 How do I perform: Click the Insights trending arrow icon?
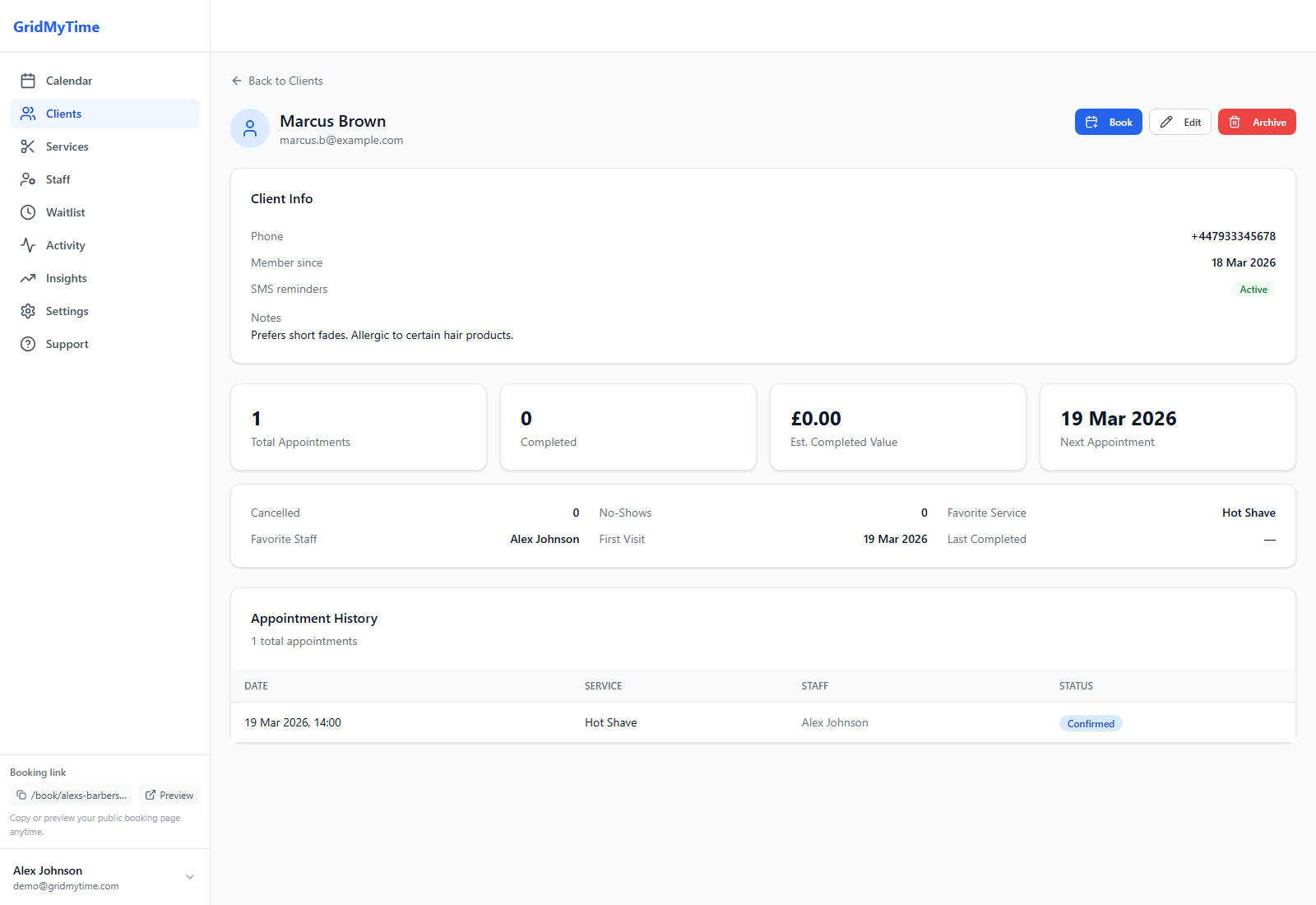[28, 278]
